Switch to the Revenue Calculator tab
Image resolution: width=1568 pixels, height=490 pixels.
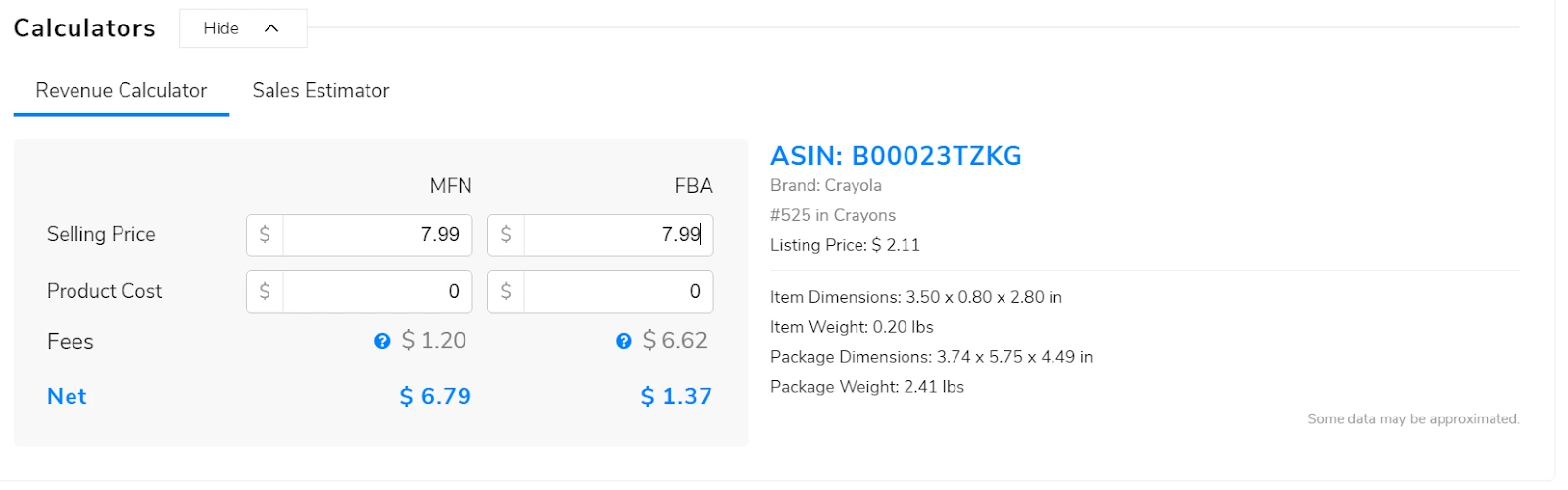pyautogui.click(x=121, y=91)
